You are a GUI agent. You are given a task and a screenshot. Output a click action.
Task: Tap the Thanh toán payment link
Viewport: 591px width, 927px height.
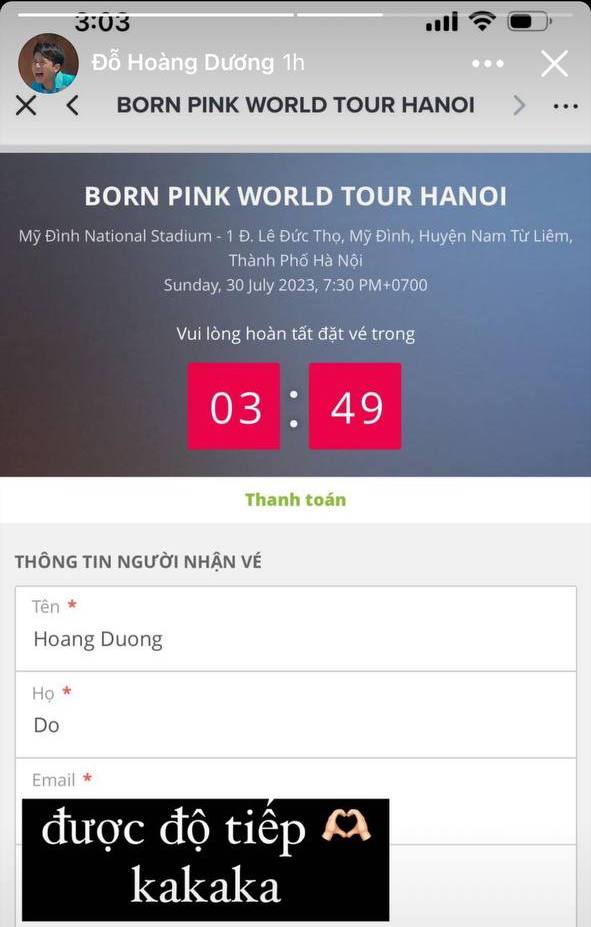295,497
